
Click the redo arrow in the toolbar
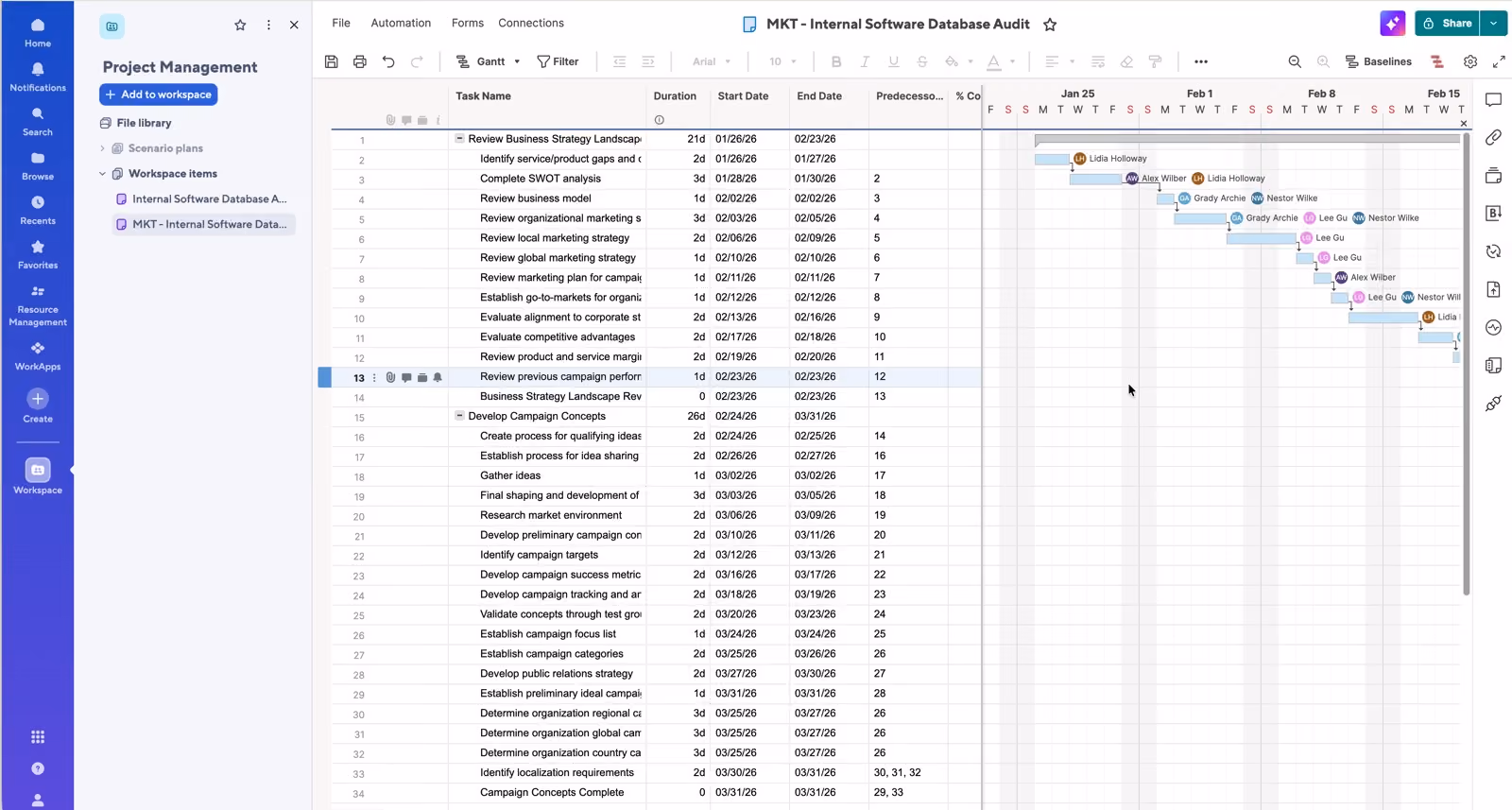tap(417, 61)
